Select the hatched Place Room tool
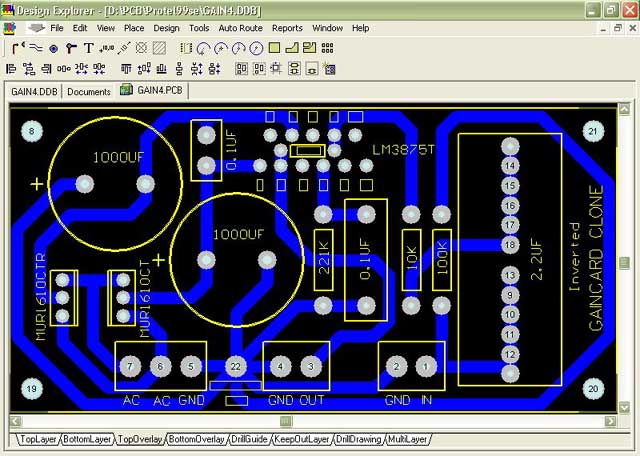Image resolution: width=640 pixels, height=456 pixels. coord(159,48)
